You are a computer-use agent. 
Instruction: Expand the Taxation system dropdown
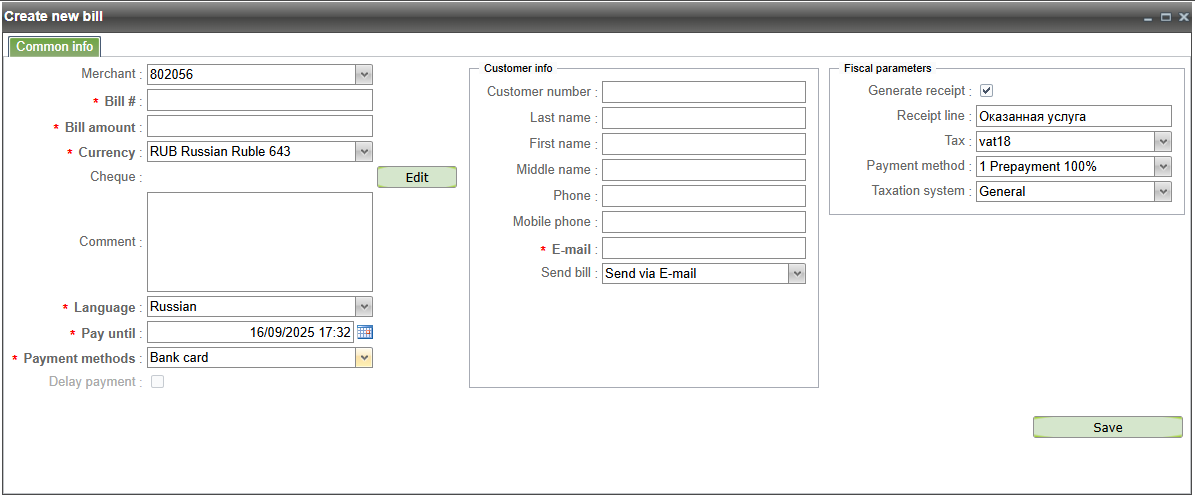pos(1162,192)
